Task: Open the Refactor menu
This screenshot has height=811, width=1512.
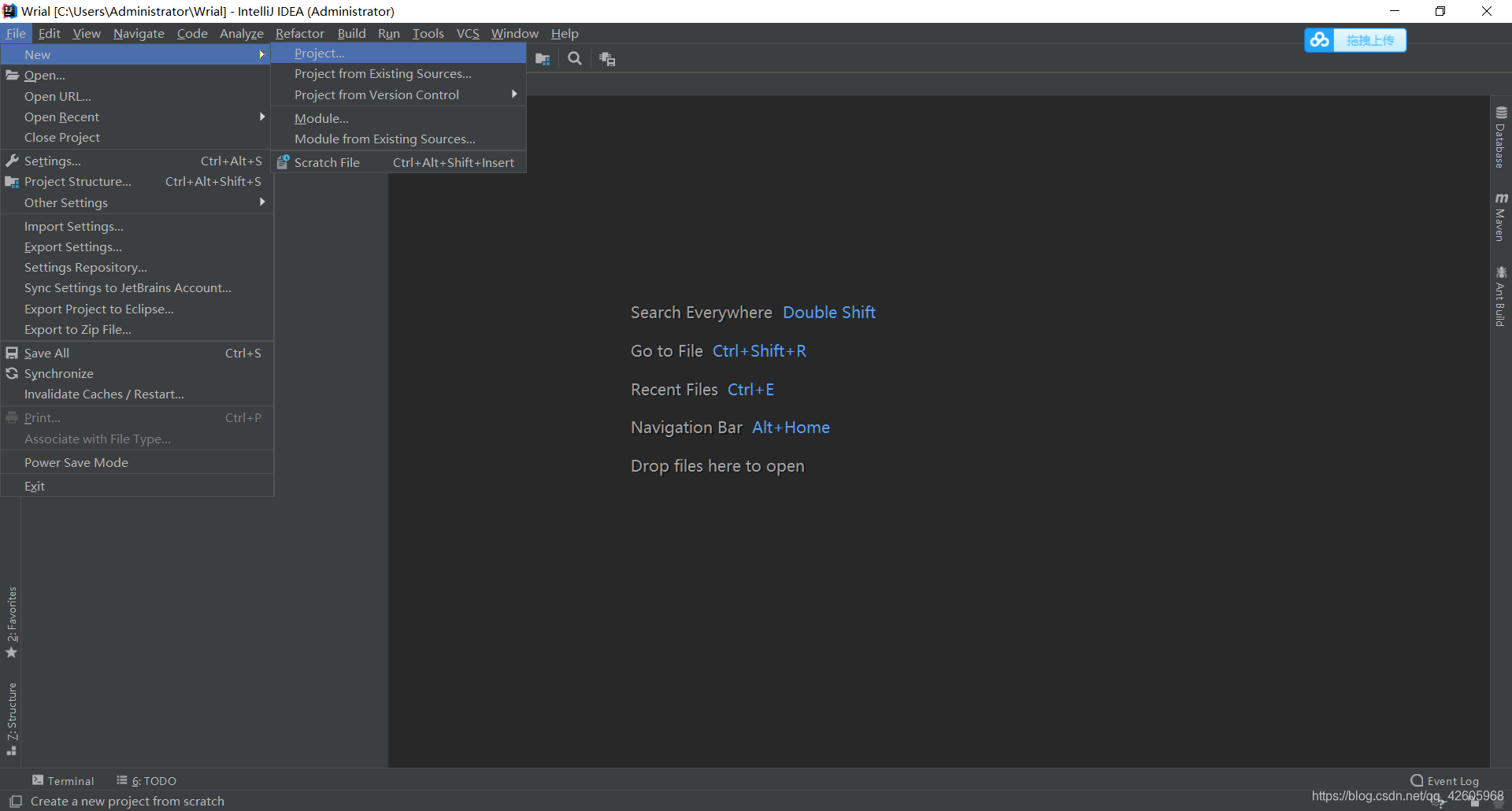Action: point(300,33)
